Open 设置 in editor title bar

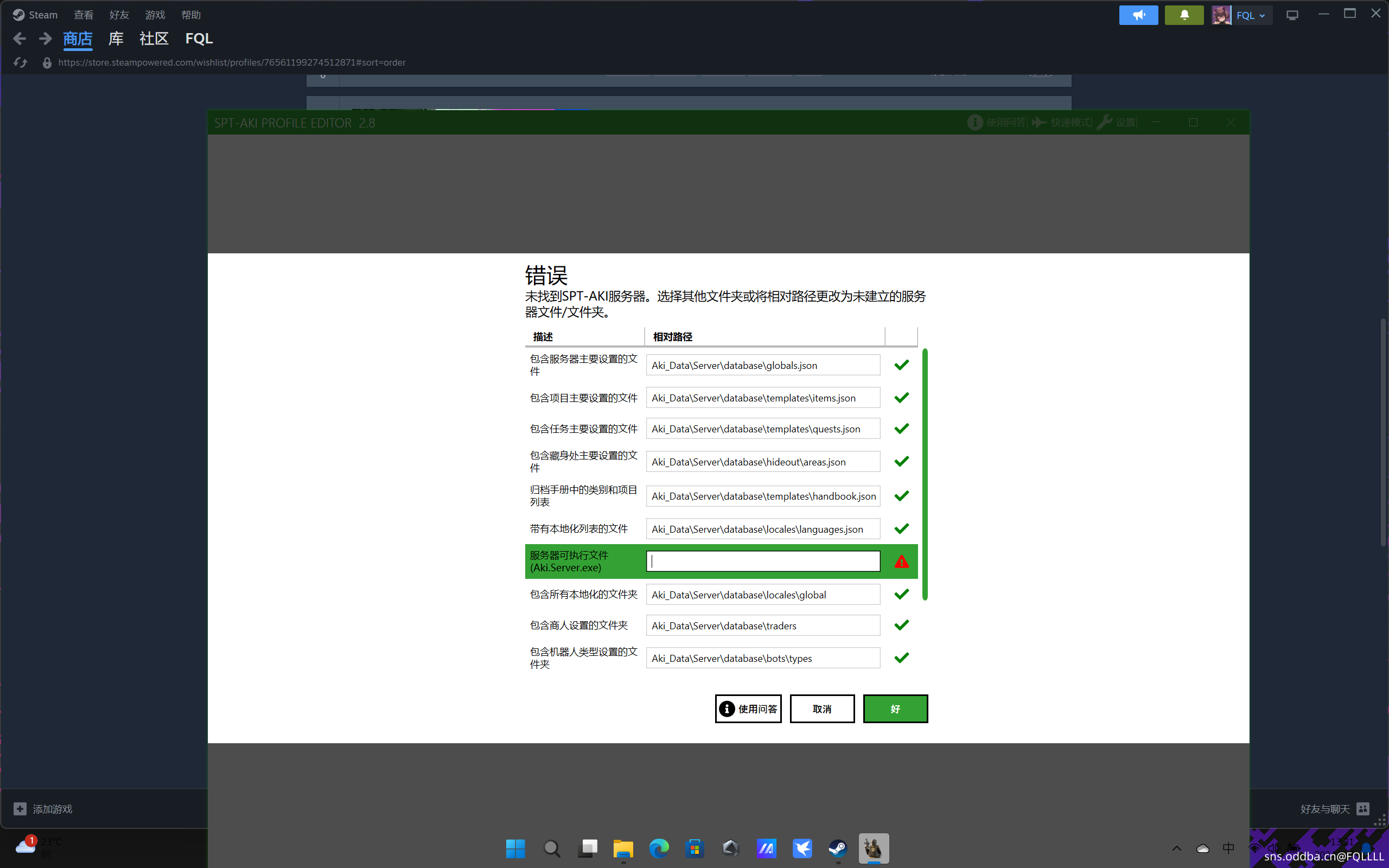pyautogui.click(x=1117, y=122)
